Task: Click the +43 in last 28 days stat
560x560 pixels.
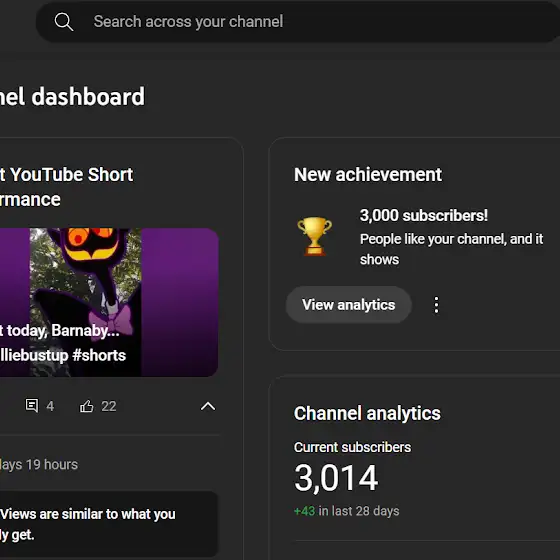Action: (346, 511)
